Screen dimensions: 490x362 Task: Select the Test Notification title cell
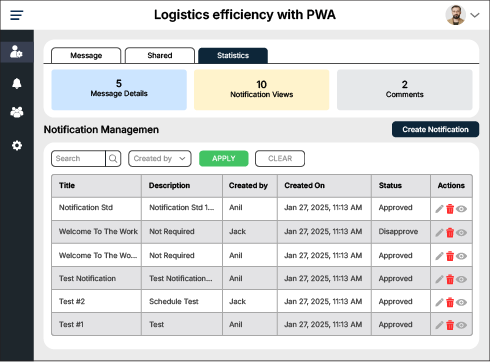[96, 278]
